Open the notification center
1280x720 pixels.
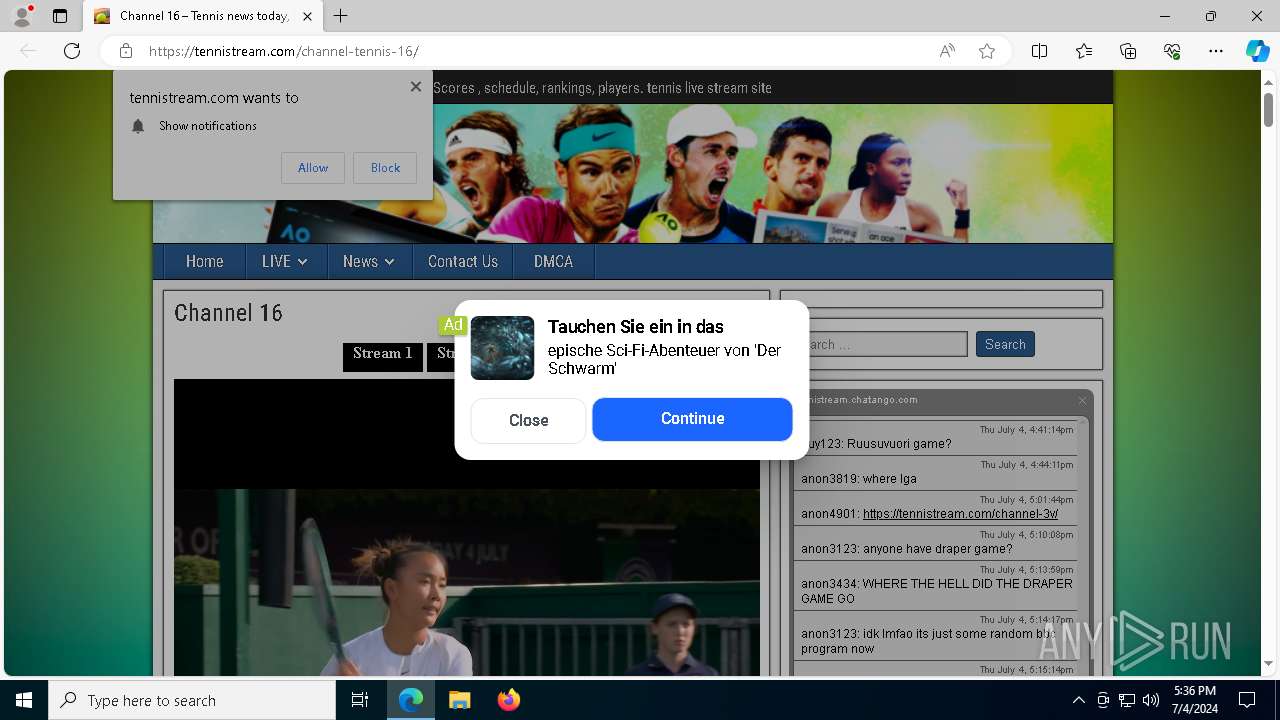coord(1247,700)
